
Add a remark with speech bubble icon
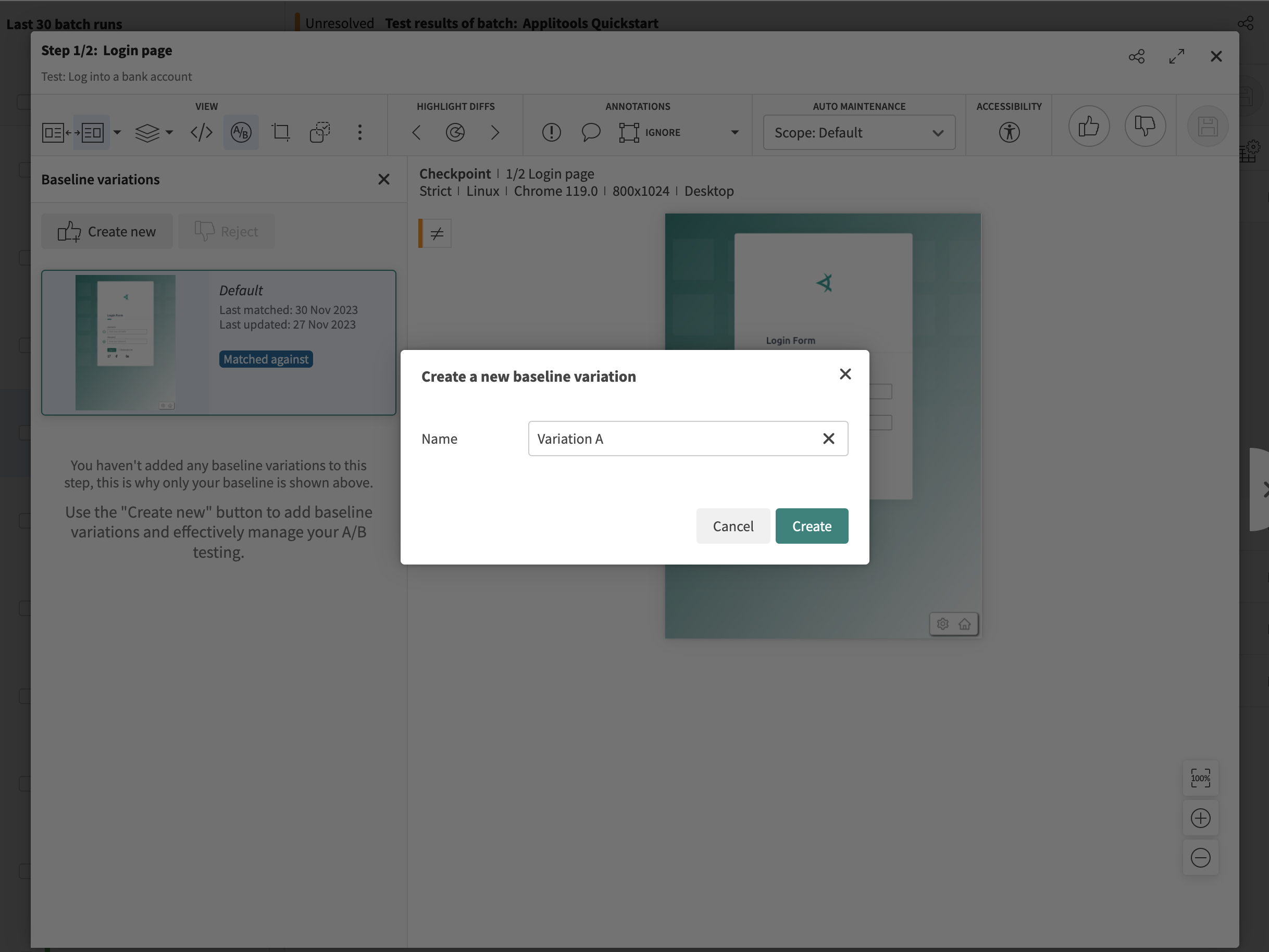(590, 132)
